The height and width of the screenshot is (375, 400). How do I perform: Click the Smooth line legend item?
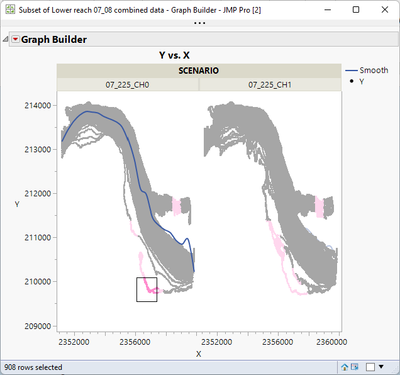click(x=367, y=70)
